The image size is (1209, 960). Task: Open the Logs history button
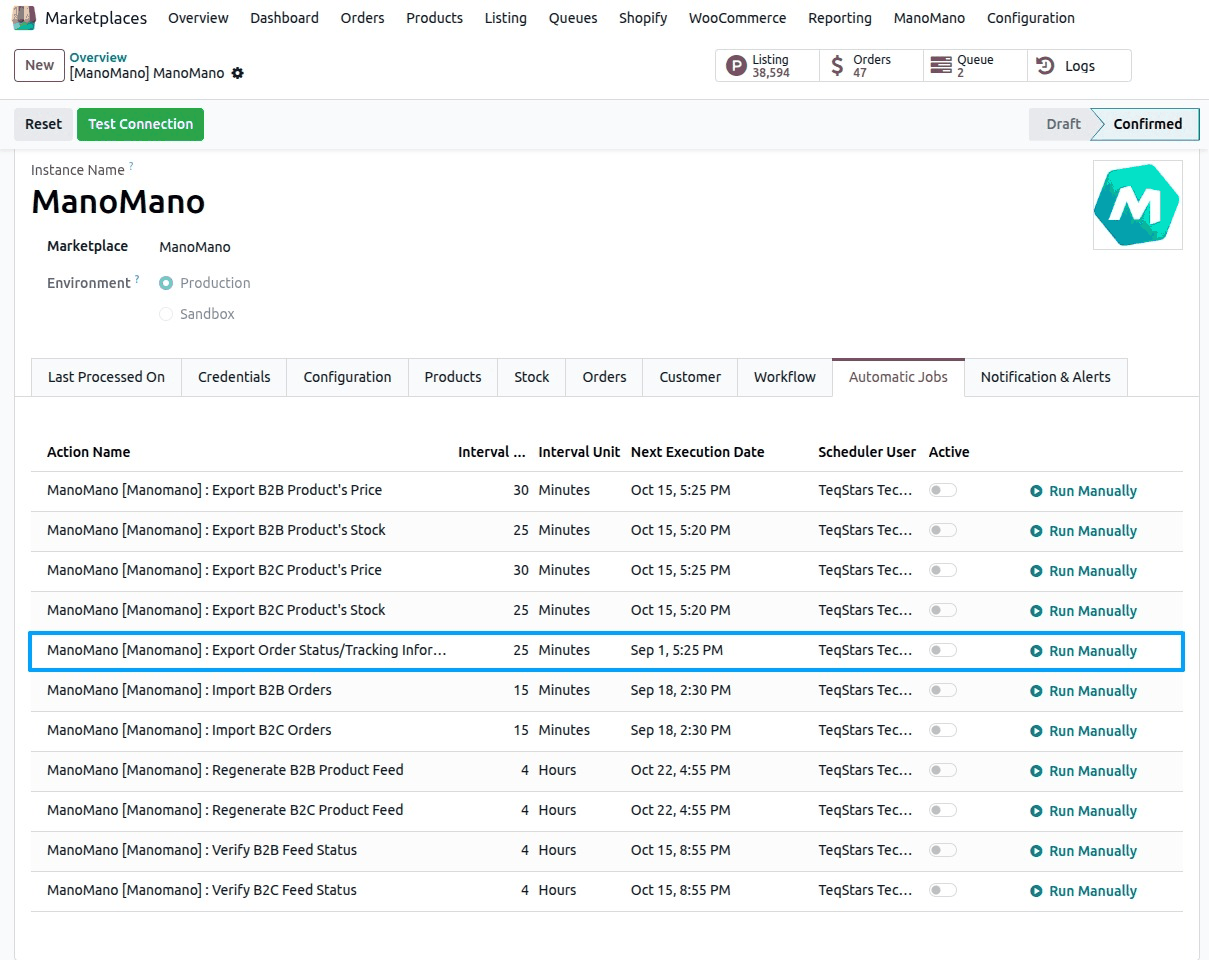coord(1079,66)
